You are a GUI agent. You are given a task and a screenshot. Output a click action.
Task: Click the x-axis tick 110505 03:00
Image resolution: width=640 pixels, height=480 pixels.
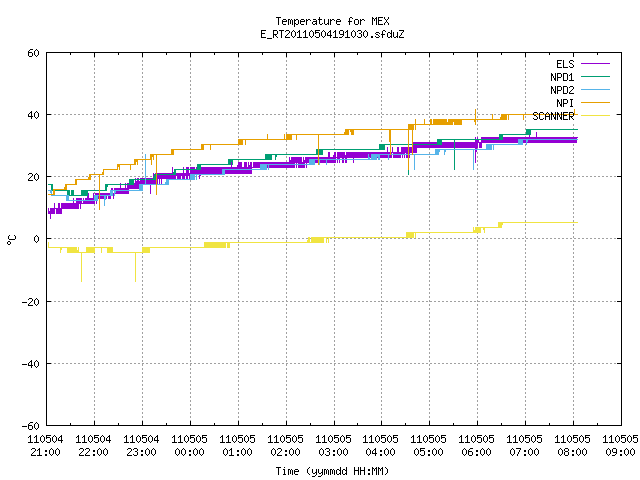coord(333,446)
